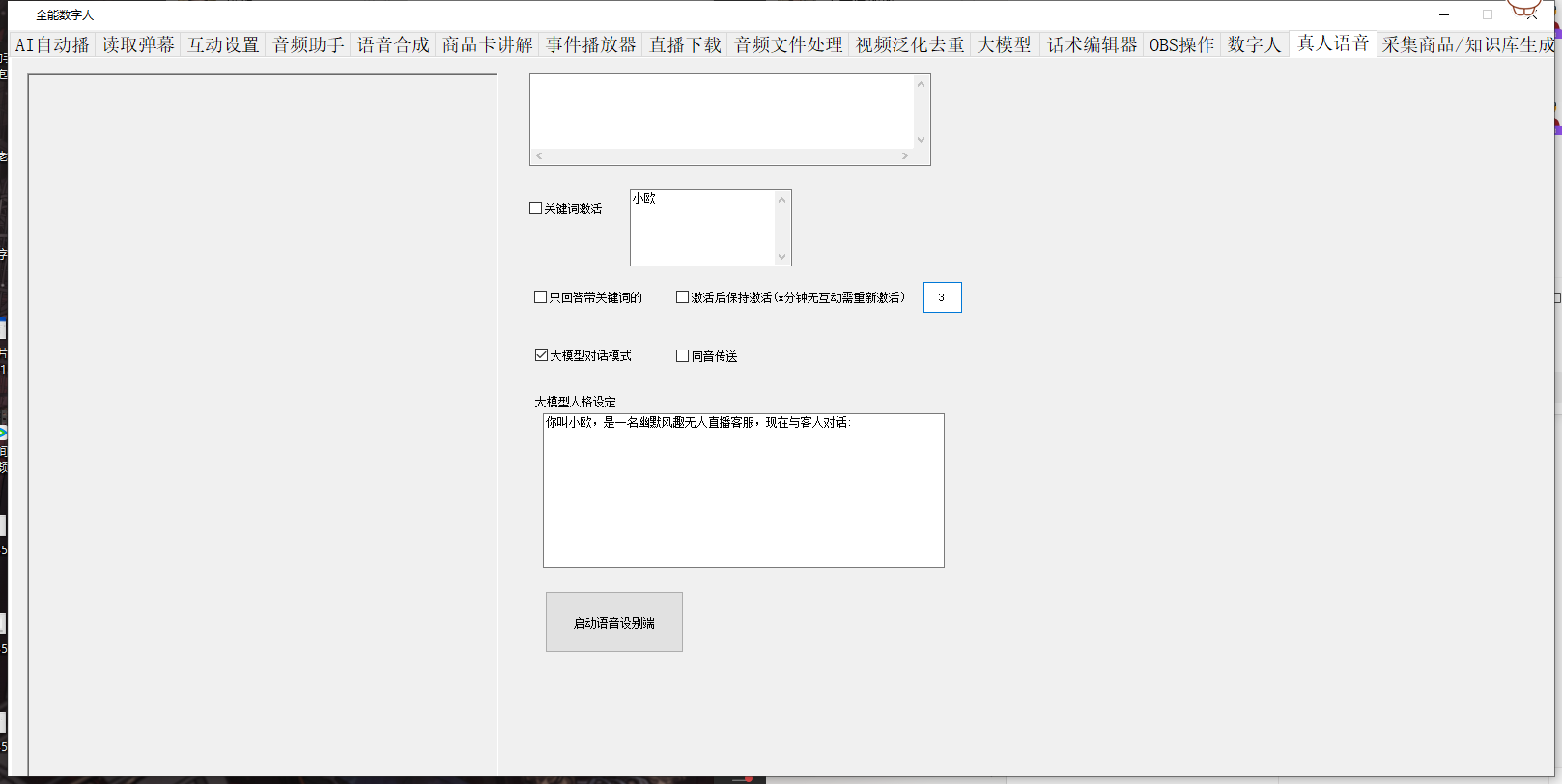Viewport: 1562px width, 784px height.
Task: Select the 真人语音 tab
Action: pyautogui.click(x=1333, y=43)
